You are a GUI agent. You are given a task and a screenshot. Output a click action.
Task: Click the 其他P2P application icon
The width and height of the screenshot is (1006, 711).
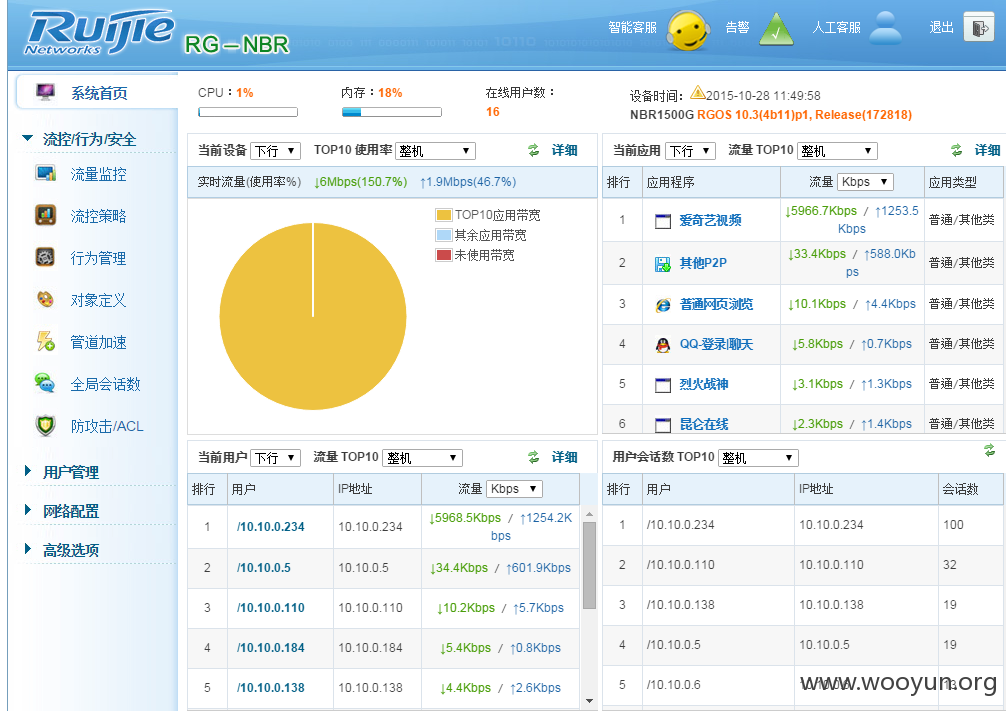(x=663, y=264)
